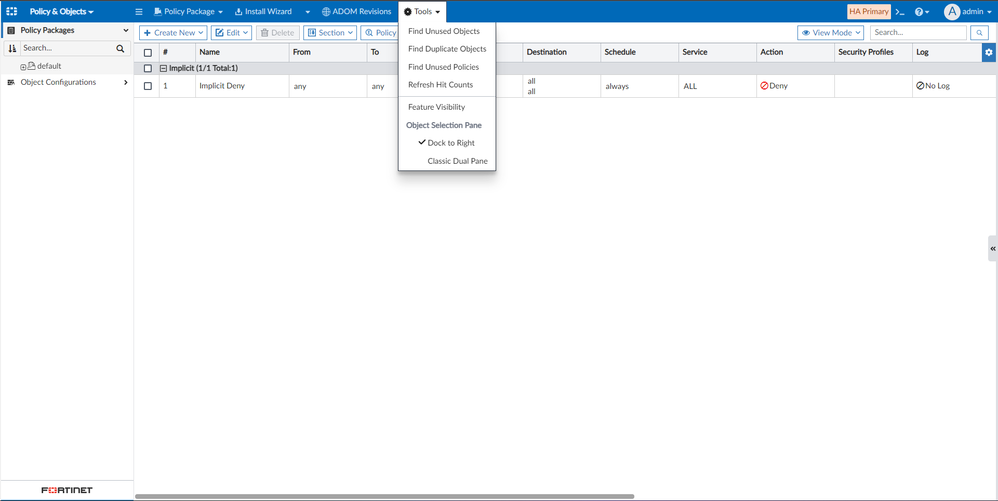This screenshot has width=998, height=501.
Task: Click the column settings gear icon
Action: tap(989, 52)
